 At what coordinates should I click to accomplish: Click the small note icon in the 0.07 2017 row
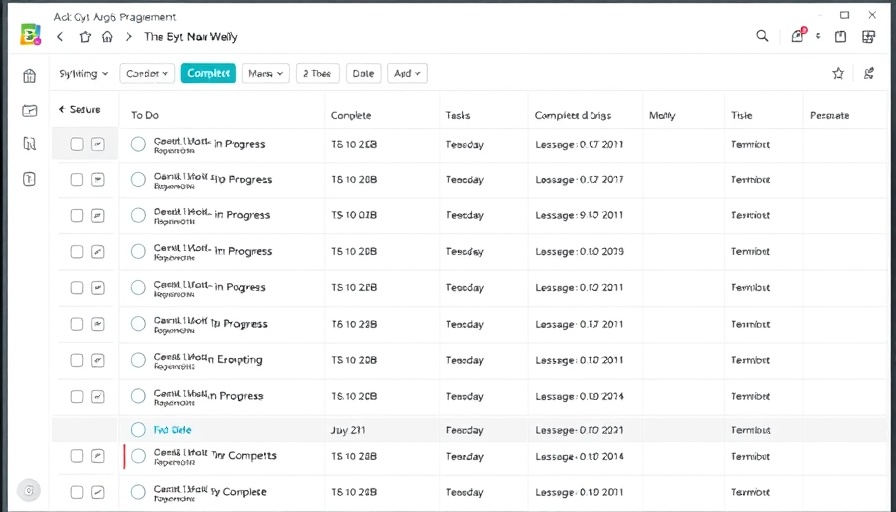coord(98,179)
